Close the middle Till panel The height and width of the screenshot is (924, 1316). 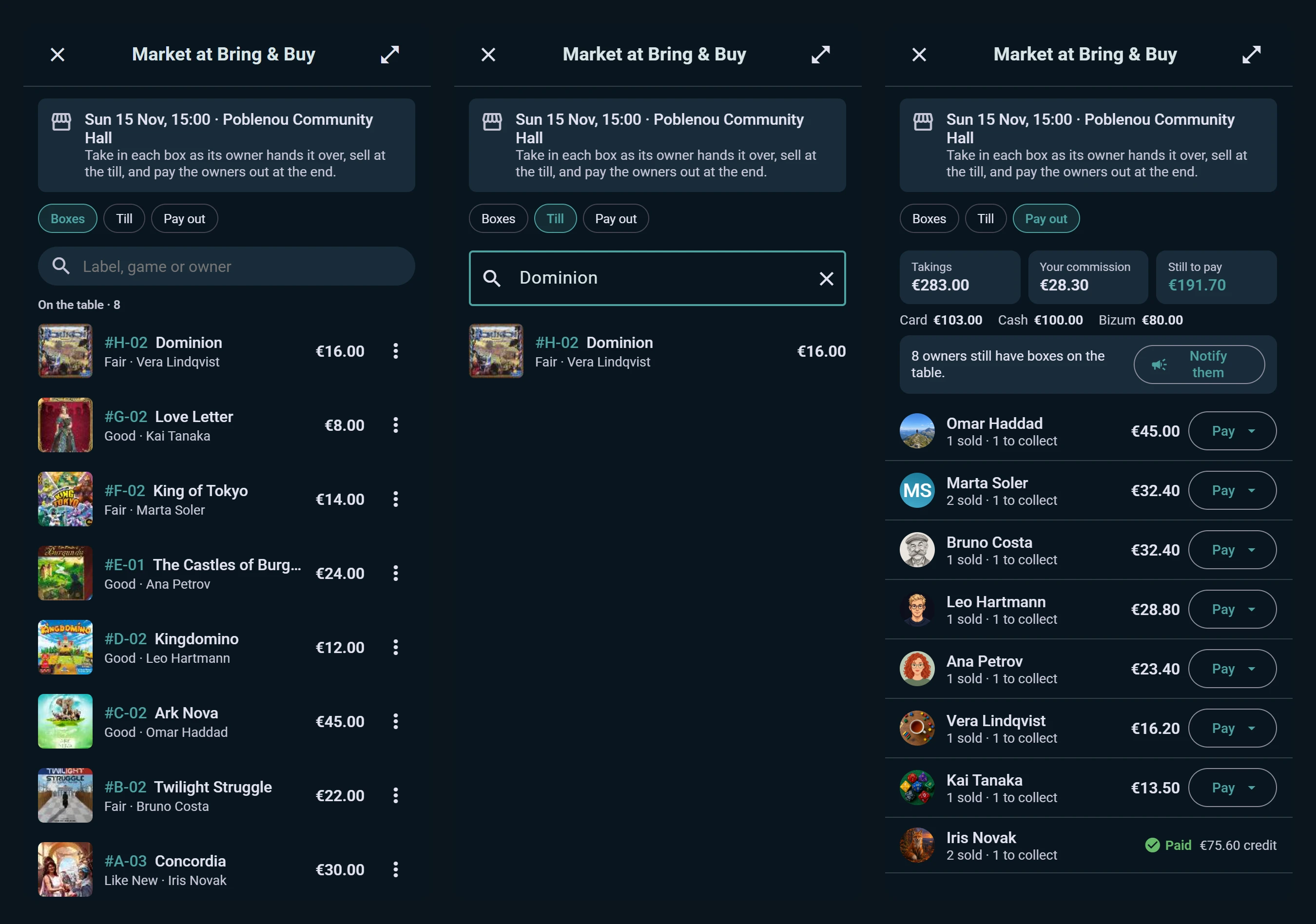tap(488, 55)
